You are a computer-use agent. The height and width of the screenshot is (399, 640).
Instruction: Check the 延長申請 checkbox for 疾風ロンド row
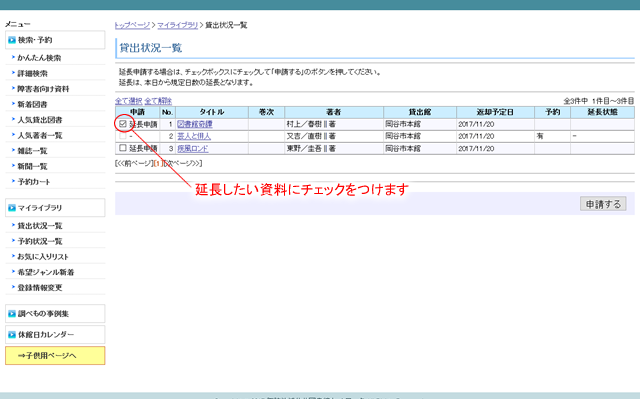(122, 148)
